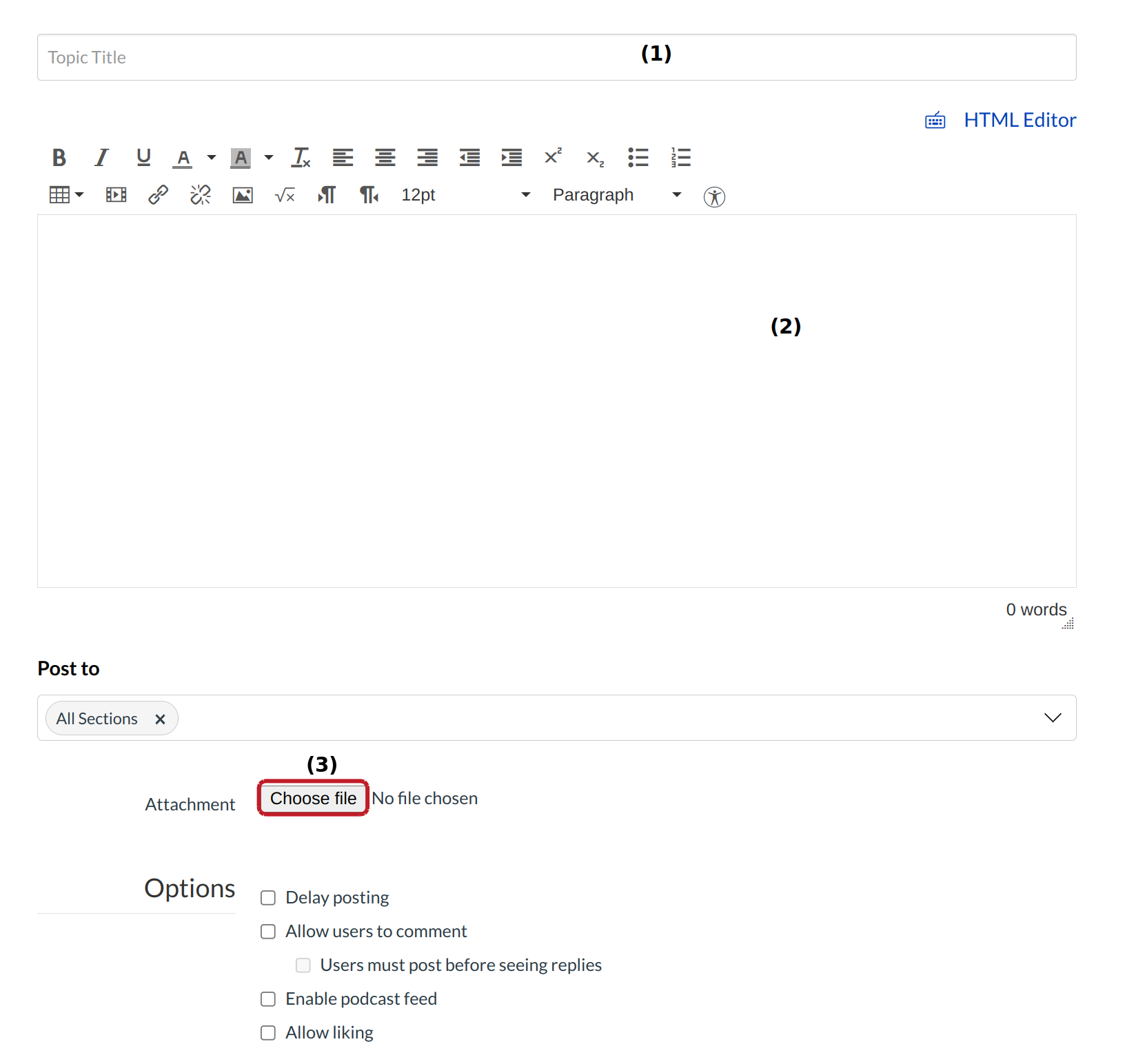Open the math equation editor icon

[x=285, y=196]
